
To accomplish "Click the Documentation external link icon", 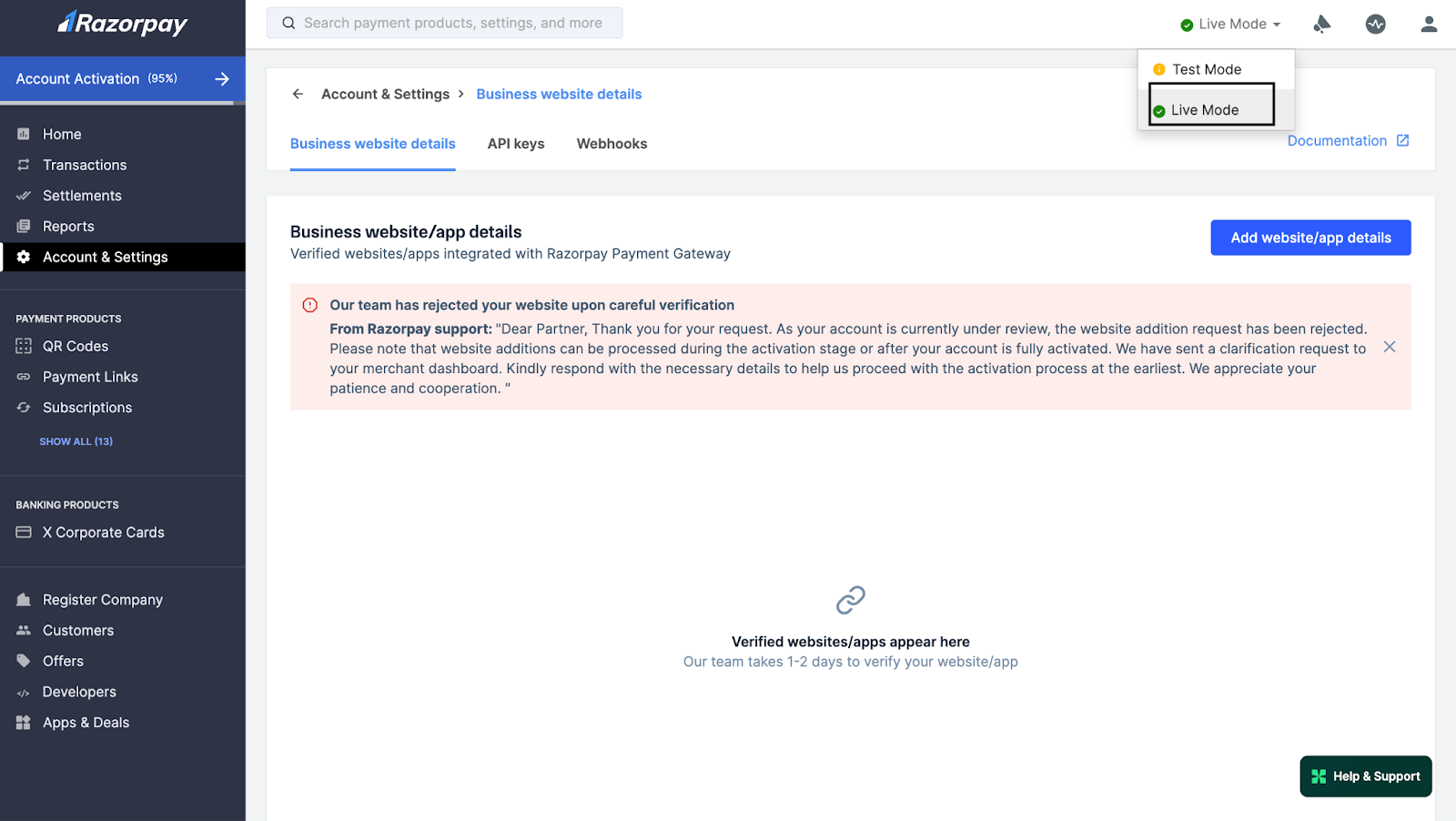I will tap(1403, 140).
